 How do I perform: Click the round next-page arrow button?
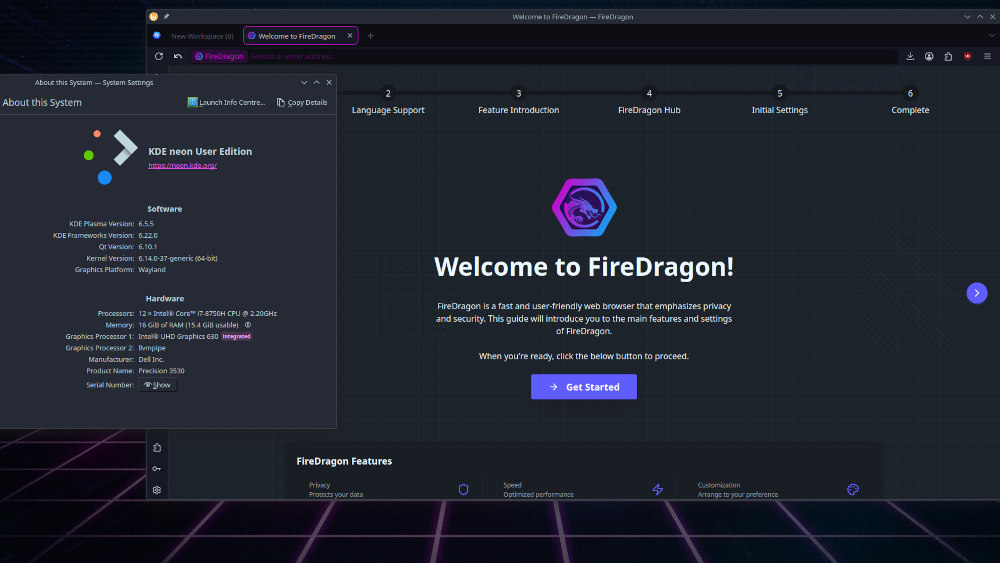click(976, 293)
